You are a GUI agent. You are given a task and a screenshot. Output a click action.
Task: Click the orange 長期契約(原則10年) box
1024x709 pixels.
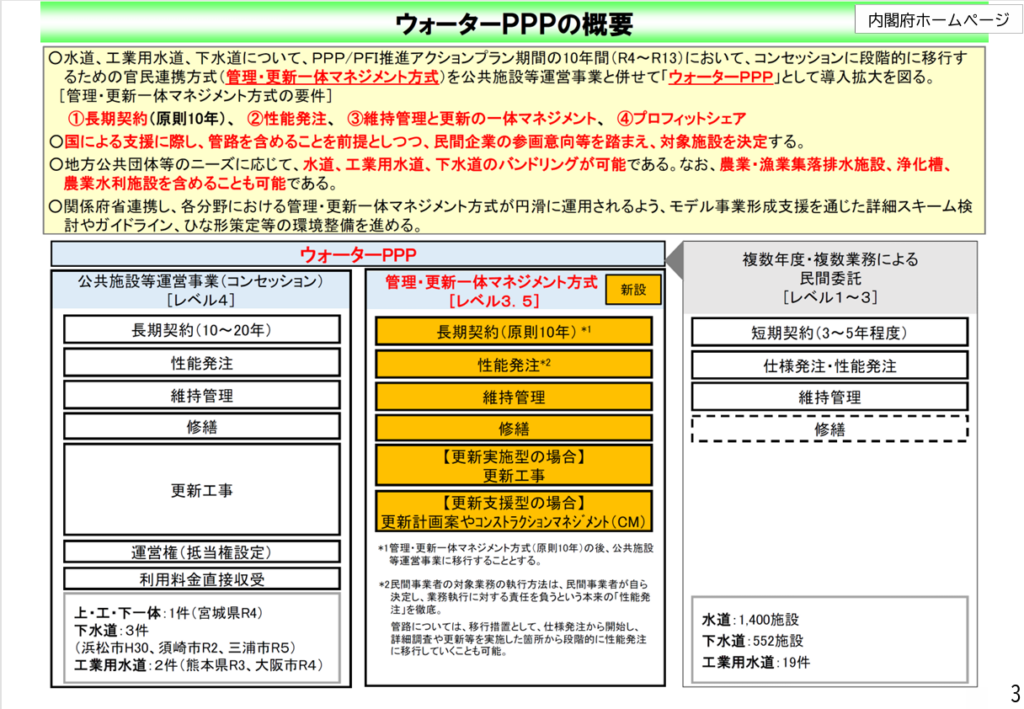click(x=514, y=331)
